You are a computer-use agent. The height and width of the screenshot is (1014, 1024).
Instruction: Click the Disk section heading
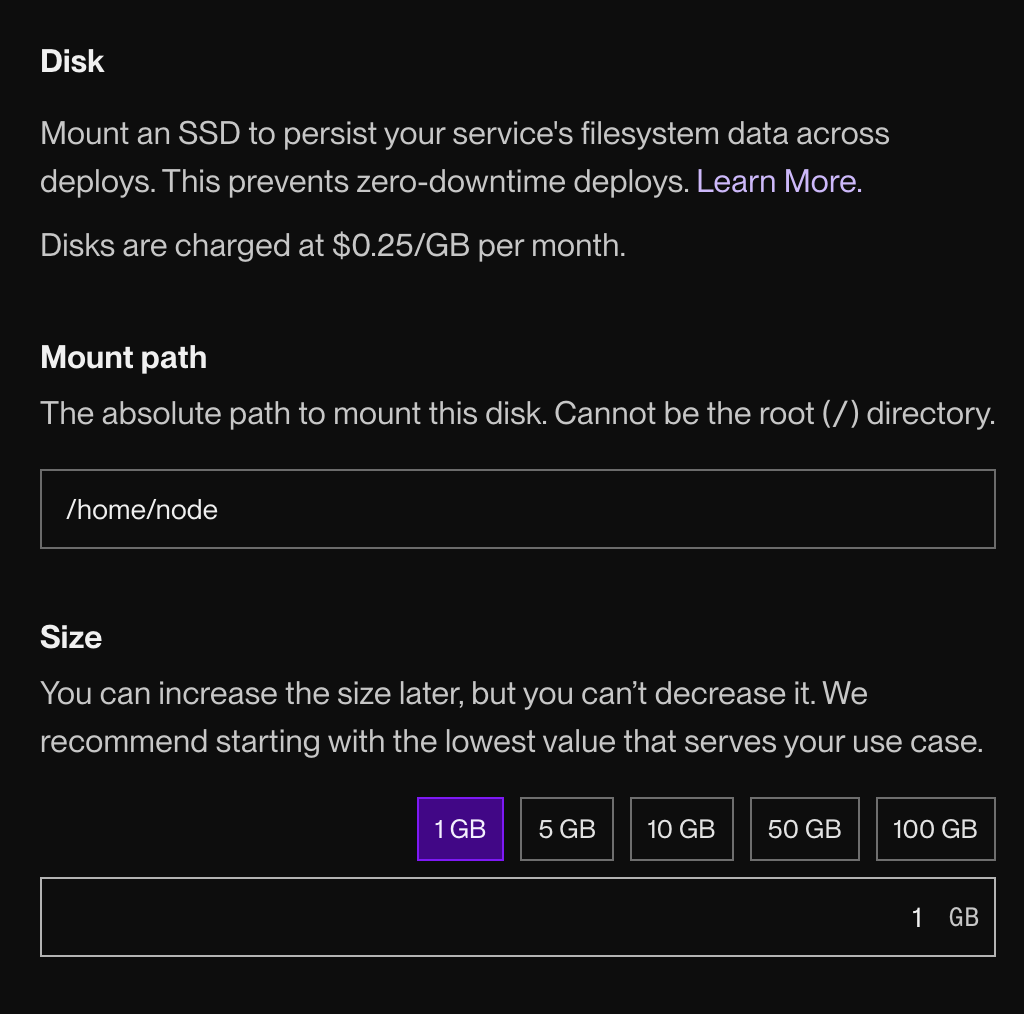[71, 61]
